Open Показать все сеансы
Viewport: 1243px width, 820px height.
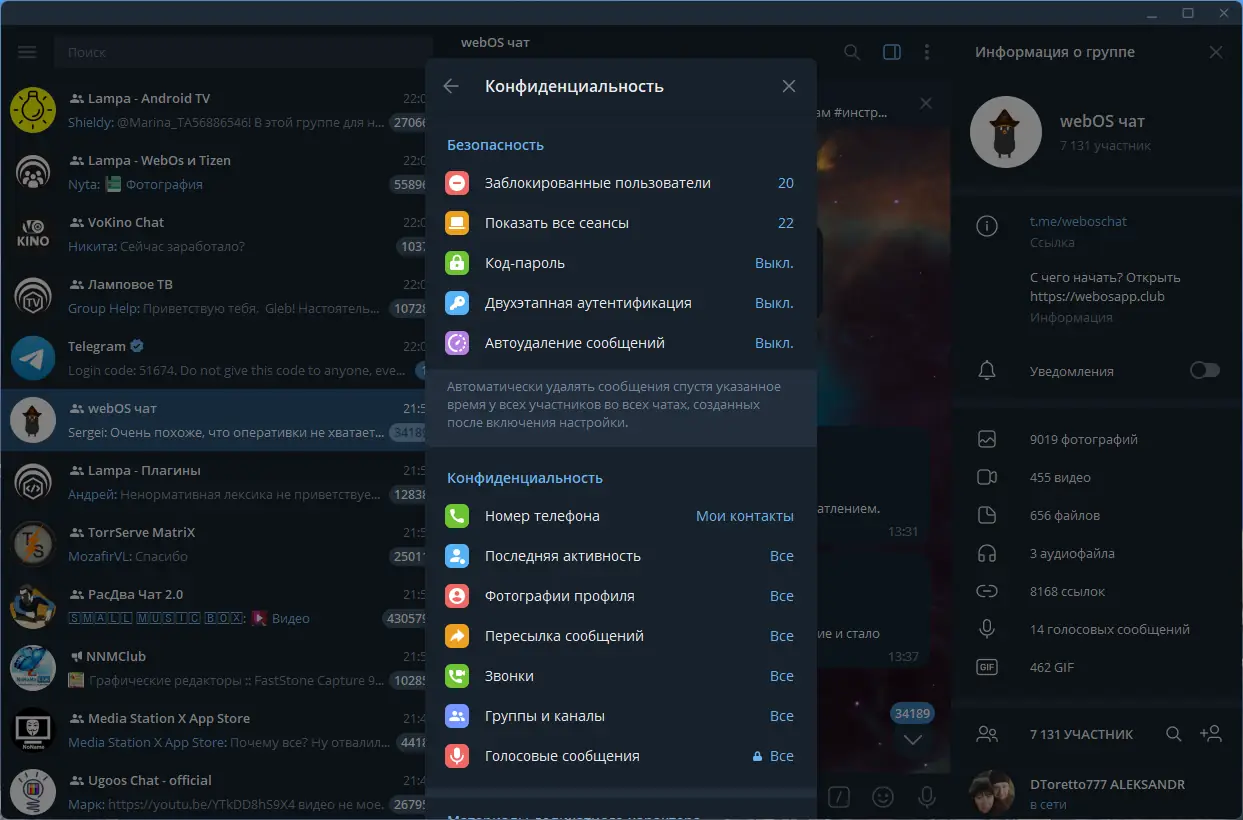(620, 223)
